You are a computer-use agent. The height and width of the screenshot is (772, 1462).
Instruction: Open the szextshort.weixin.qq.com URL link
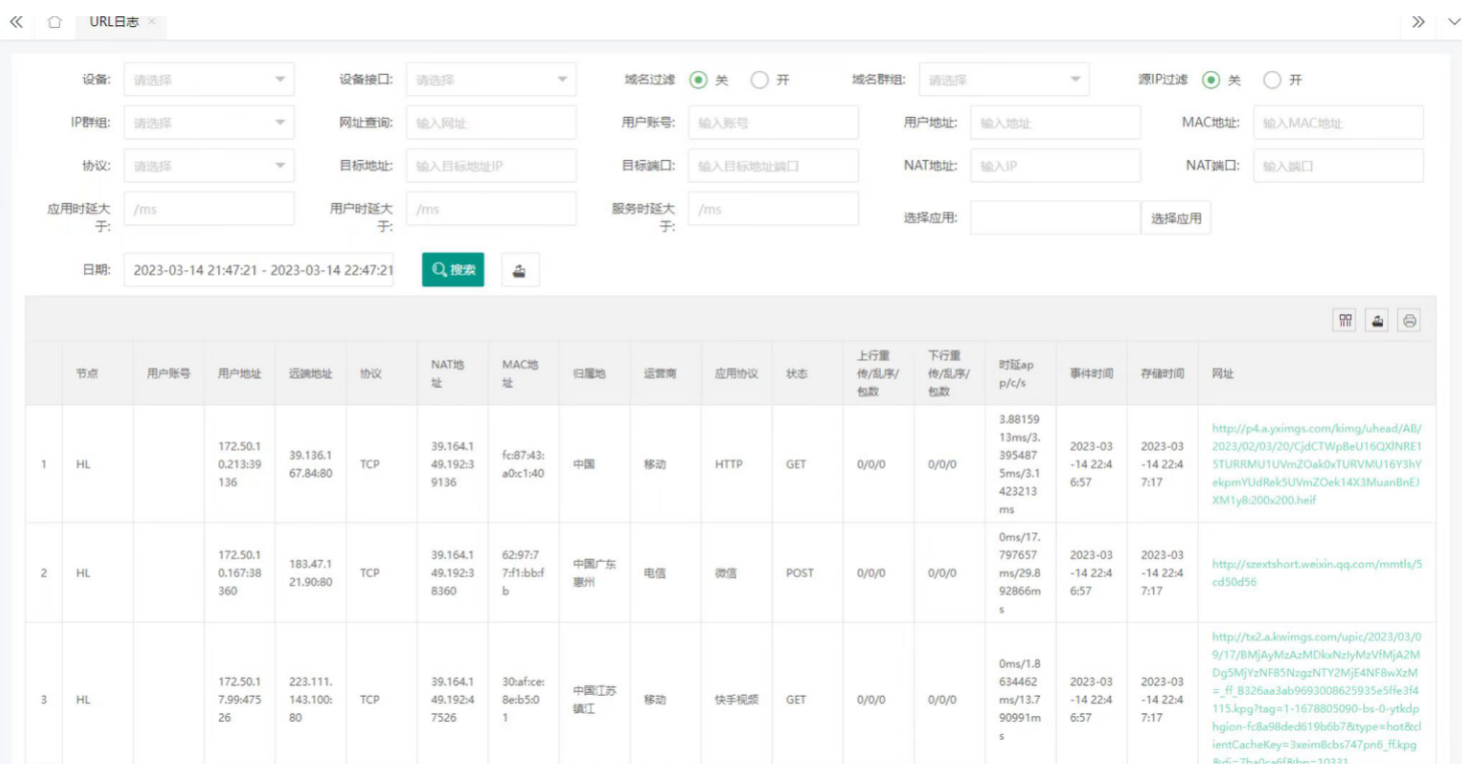[1316, 573]
